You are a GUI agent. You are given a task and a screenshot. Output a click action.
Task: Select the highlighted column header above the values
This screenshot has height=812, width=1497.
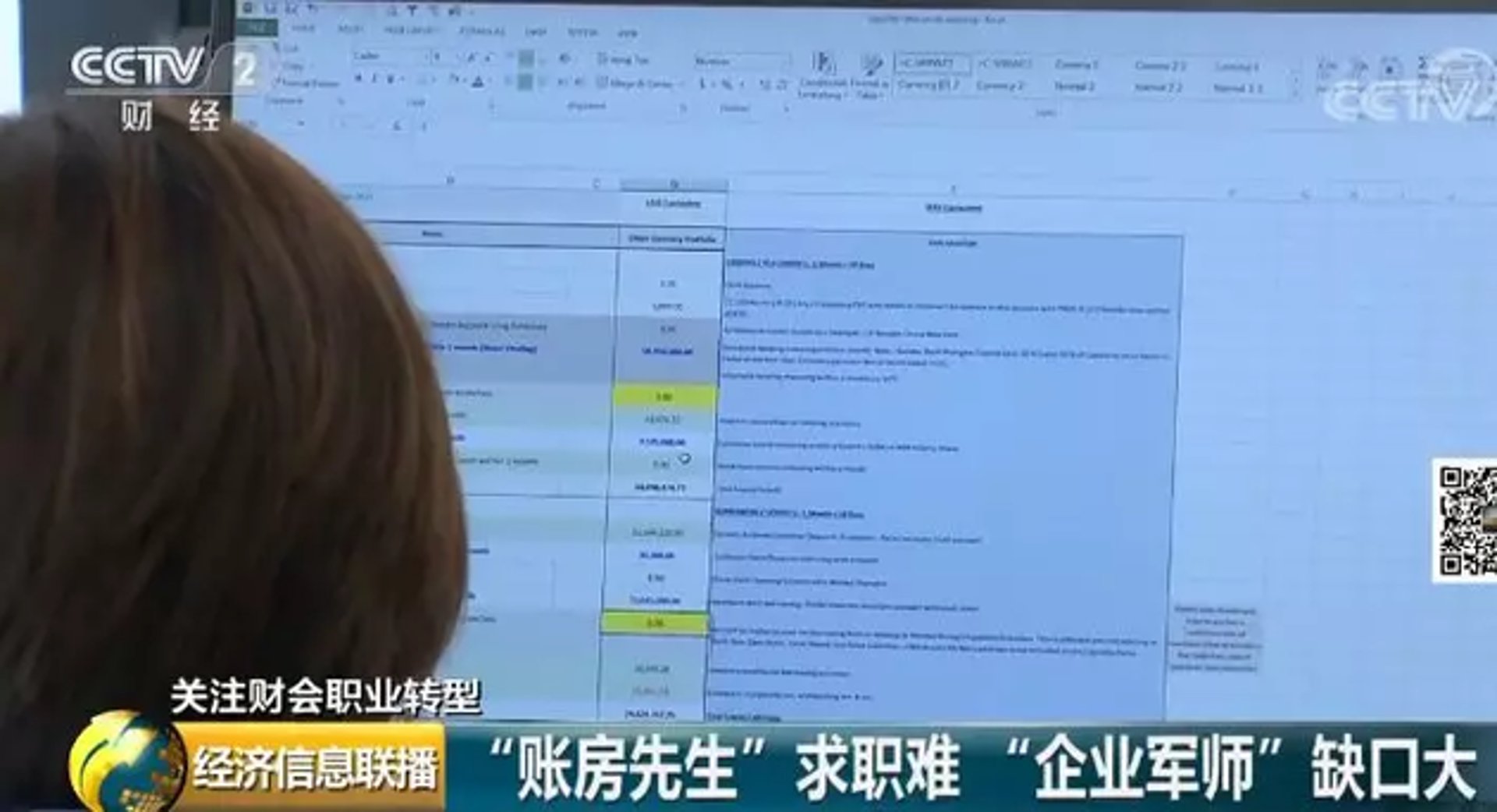click(x=674, y=185)
